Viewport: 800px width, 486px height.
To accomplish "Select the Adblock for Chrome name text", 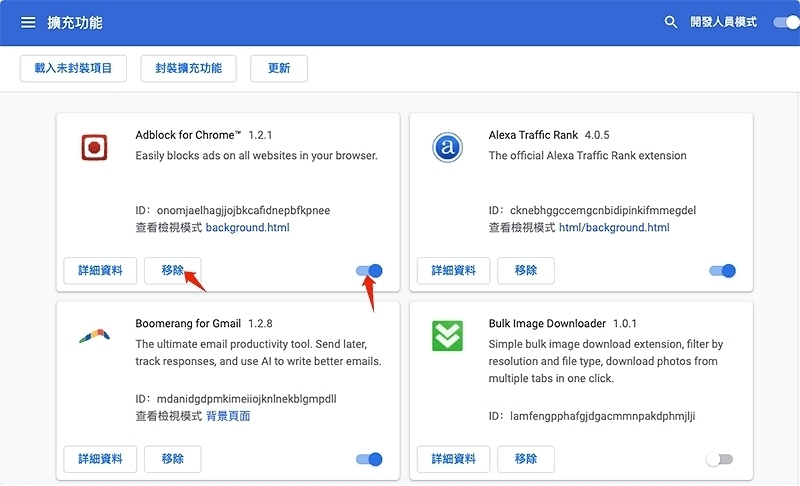I will click(188, 135).
